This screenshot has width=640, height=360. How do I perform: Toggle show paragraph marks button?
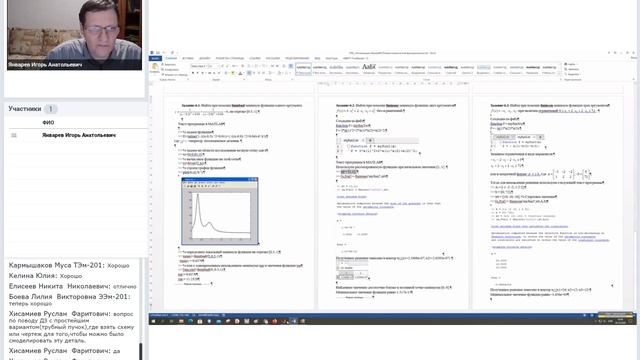click(291, 66)
